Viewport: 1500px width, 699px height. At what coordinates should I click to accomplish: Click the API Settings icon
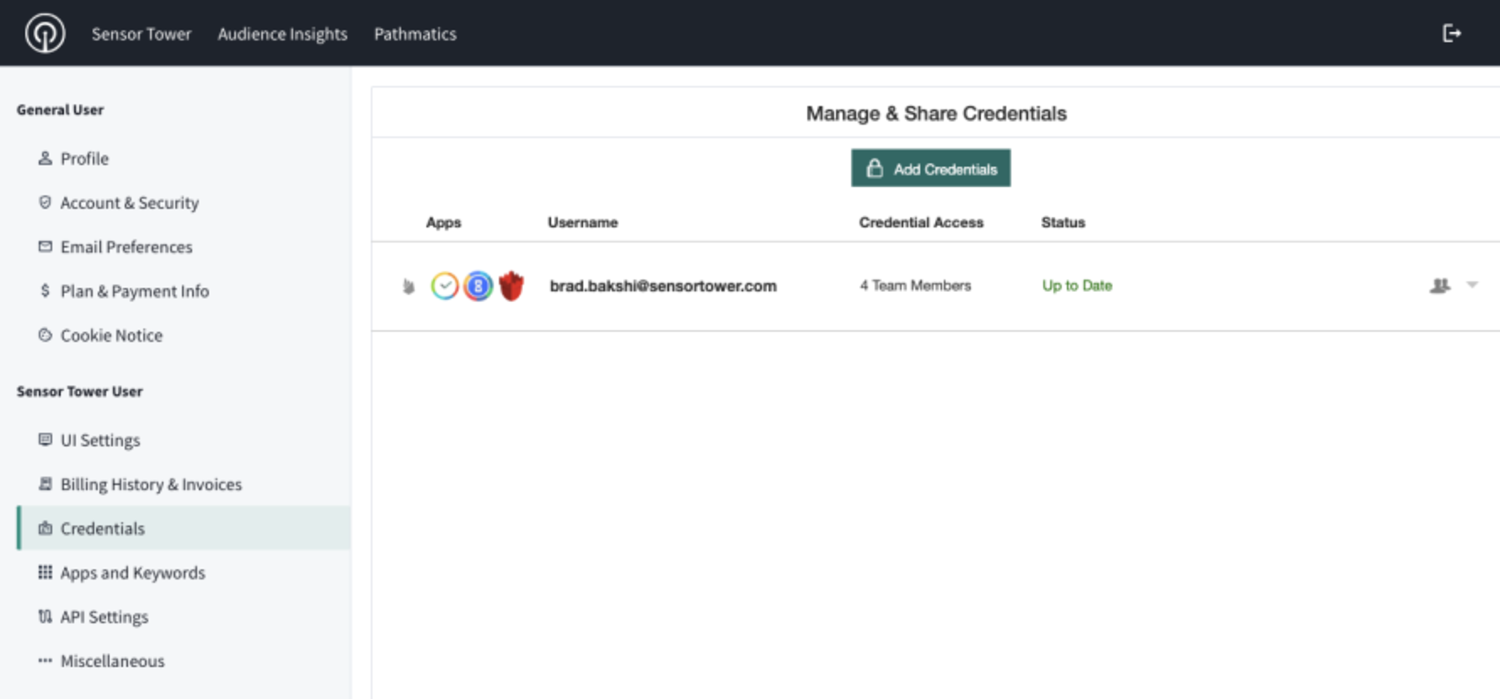pyautogui.click(x=45, y=617)
